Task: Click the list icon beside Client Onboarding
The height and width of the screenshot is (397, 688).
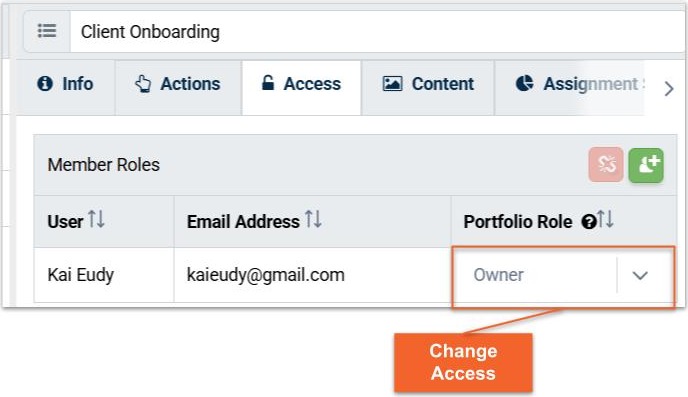Action: (x=47, y=31)
